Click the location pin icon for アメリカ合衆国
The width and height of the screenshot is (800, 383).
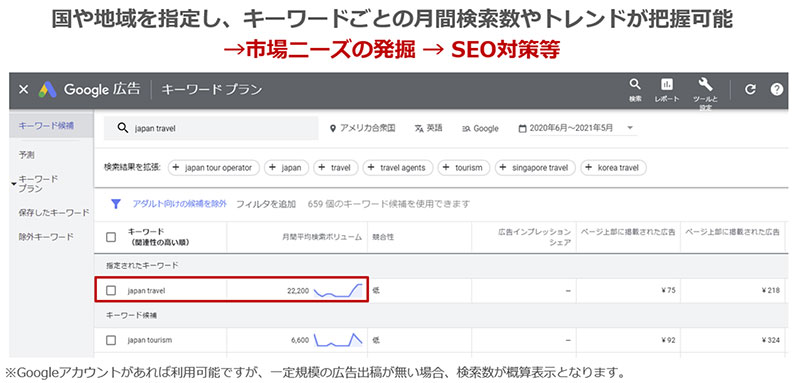pyautogui.click(x=333, y=129)
